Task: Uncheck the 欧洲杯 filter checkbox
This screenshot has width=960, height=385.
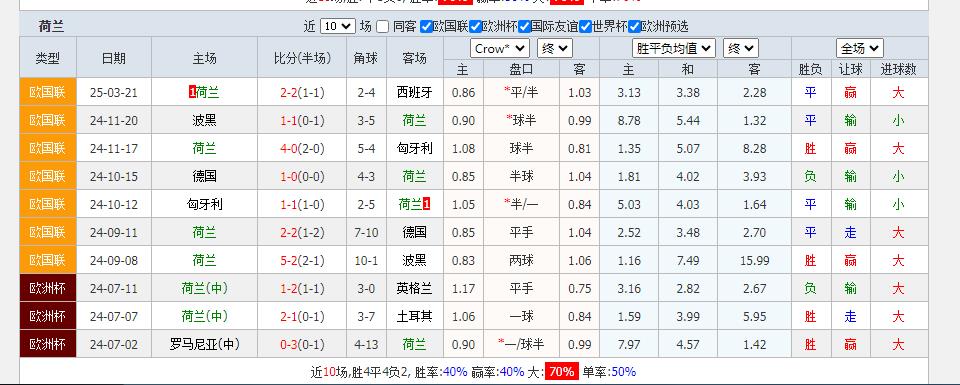Action: click(x=476, y=26)
